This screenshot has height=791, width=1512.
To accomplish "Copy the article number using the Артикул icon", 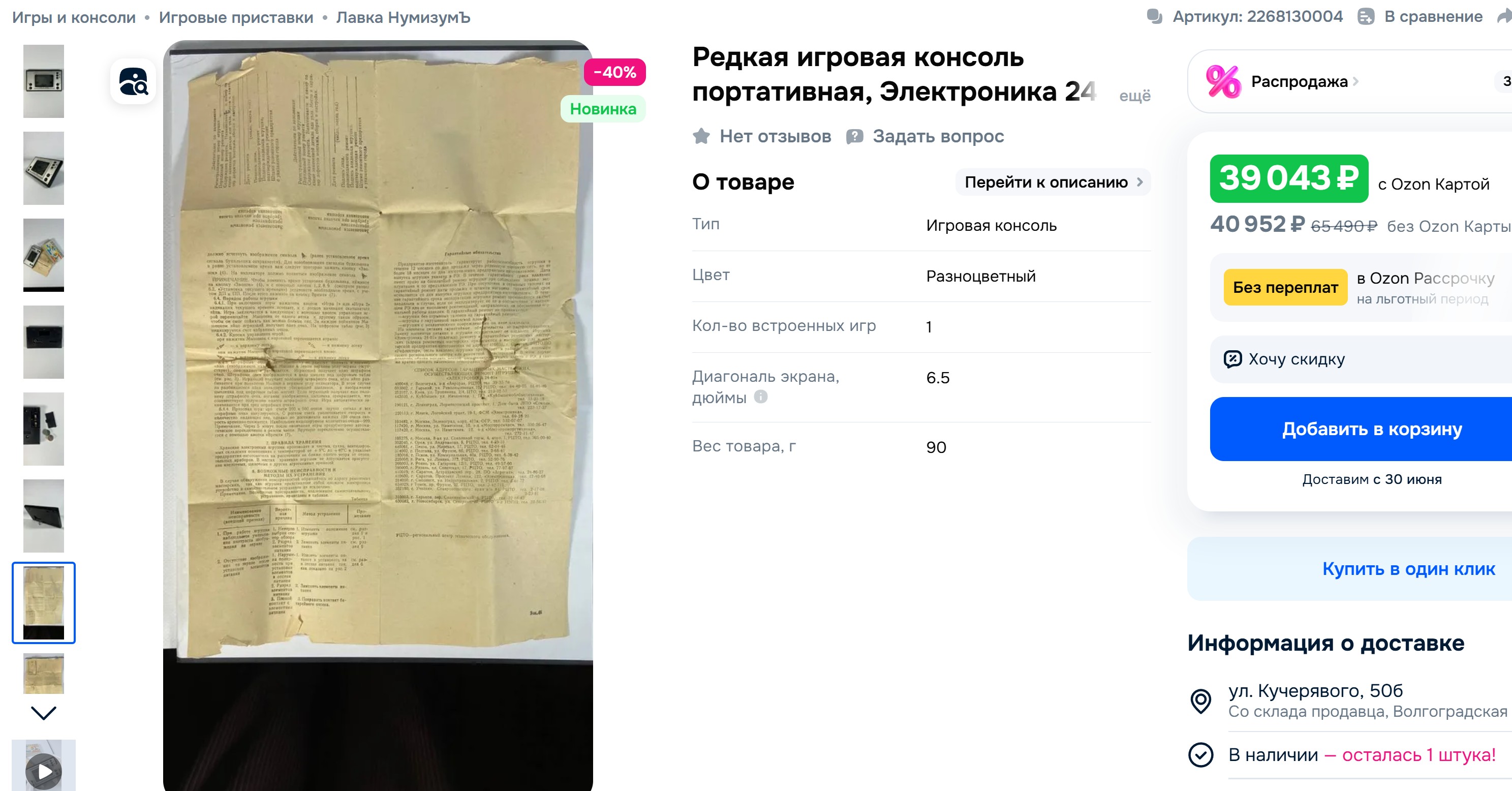I will pos(1155,16).
